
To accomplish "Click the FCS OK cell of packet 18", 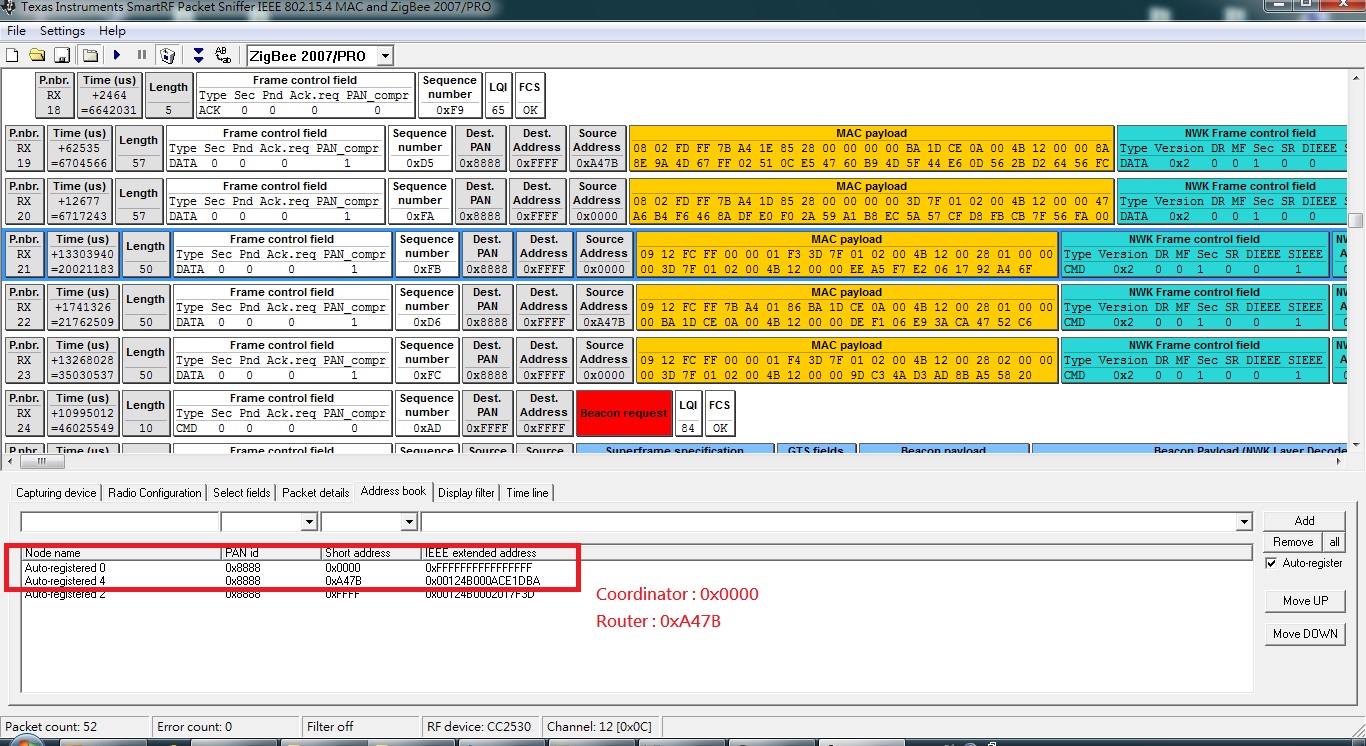I will point(530,96).
